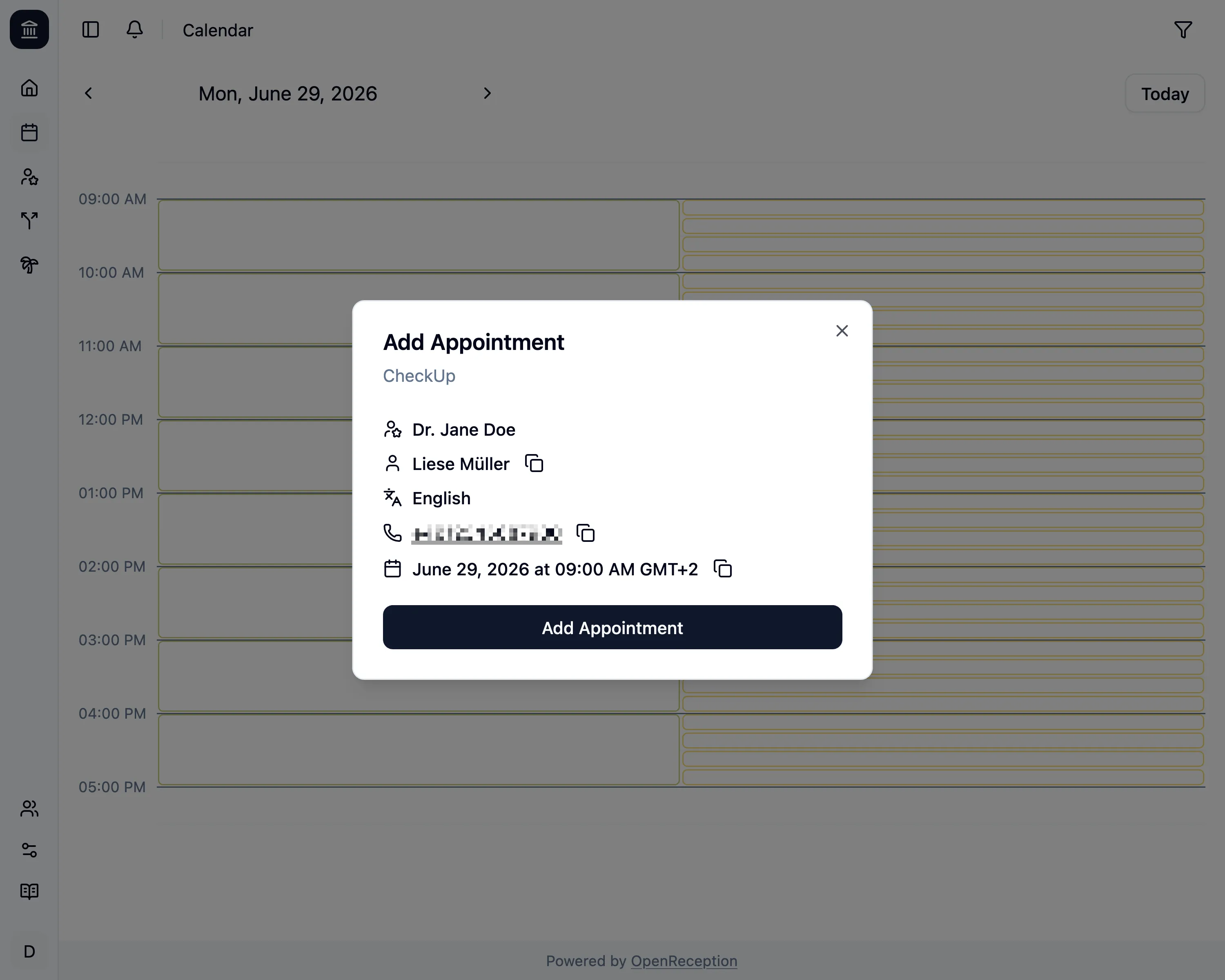Screen dimensions: 1225x980
Task: Click 'English' language text
Action: [441, 498]
